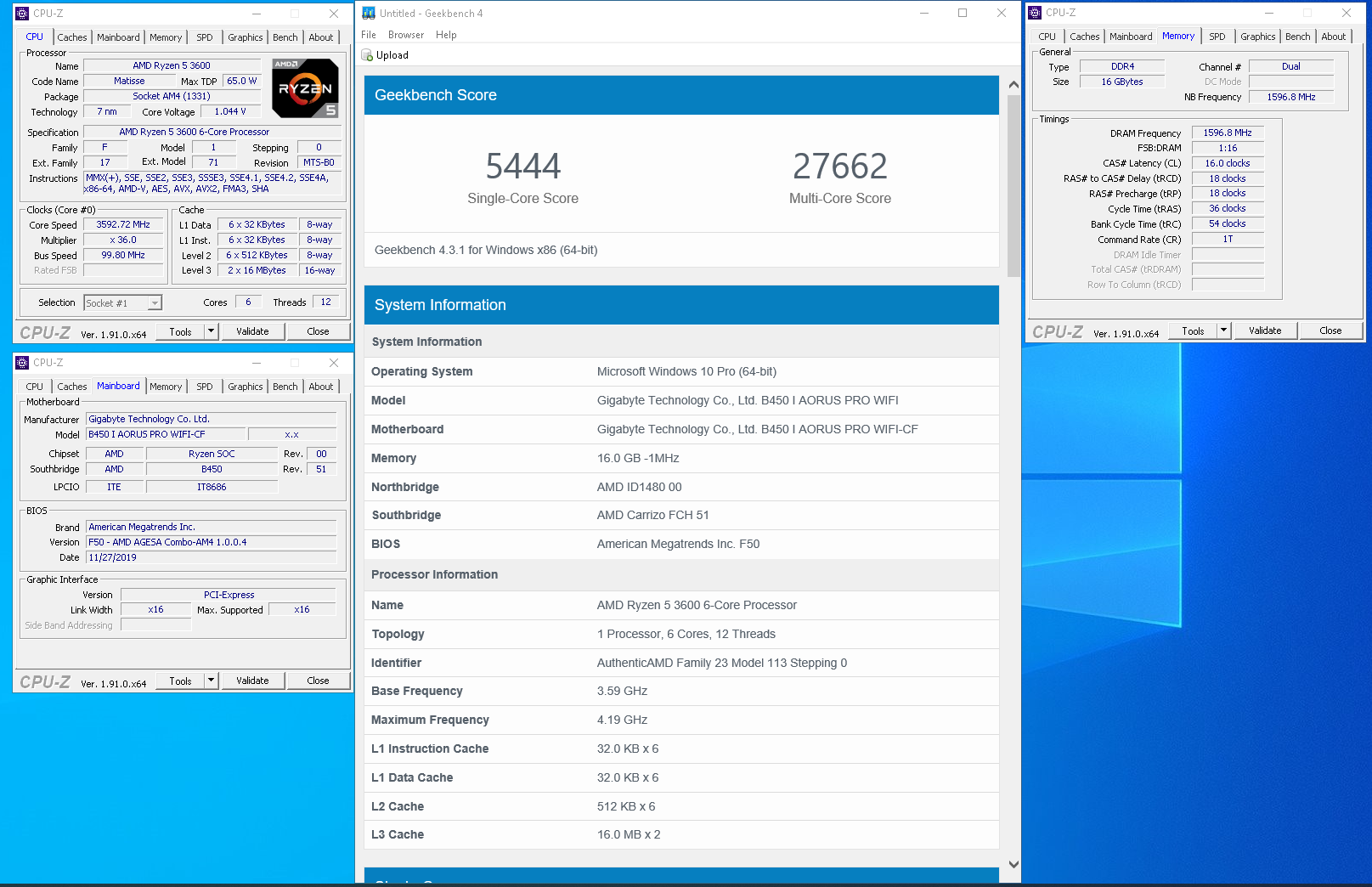The width and height of the screenshot is (1372, 887).
Task: Click Close button in Mainboard CPU-Z window
Action: pyautogui.click(x=319, y=681)
